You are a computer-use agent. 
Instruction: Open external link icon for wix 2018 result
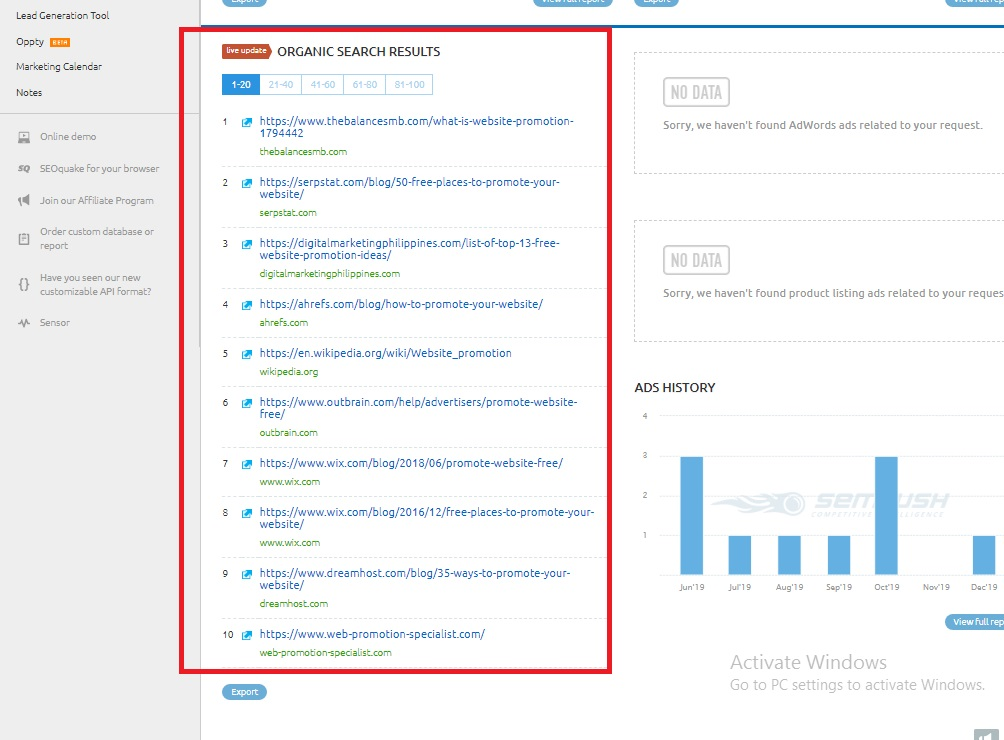[x=247, y=464]
